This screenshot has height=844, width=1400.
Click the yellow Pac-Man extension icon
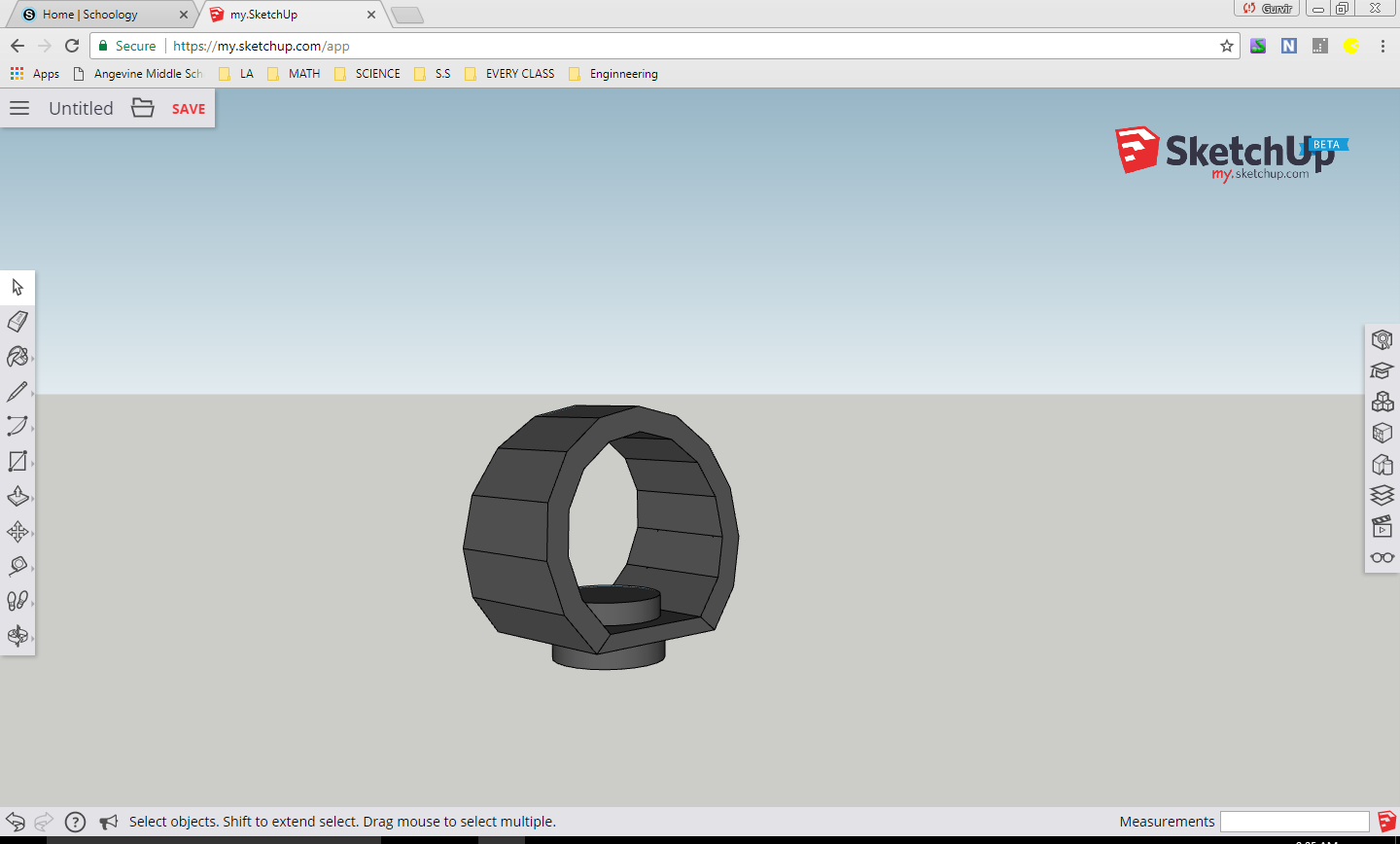(1351, 46)
